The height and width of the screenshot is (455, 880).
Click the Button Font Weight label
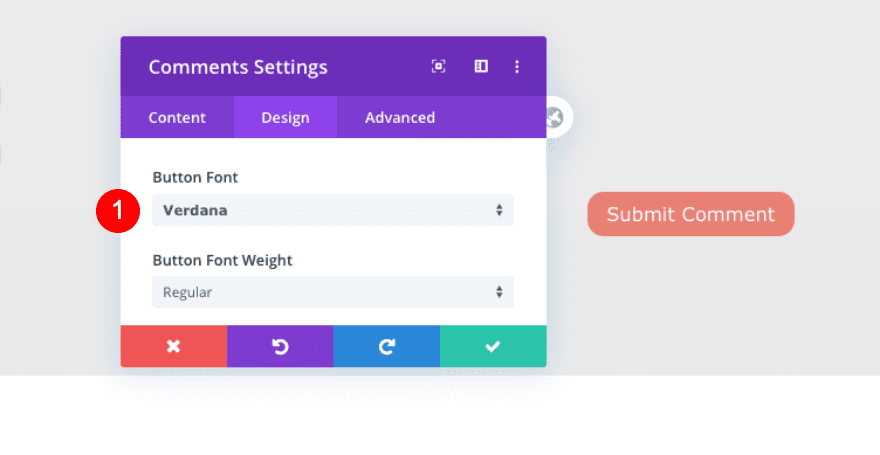point(222,260)
